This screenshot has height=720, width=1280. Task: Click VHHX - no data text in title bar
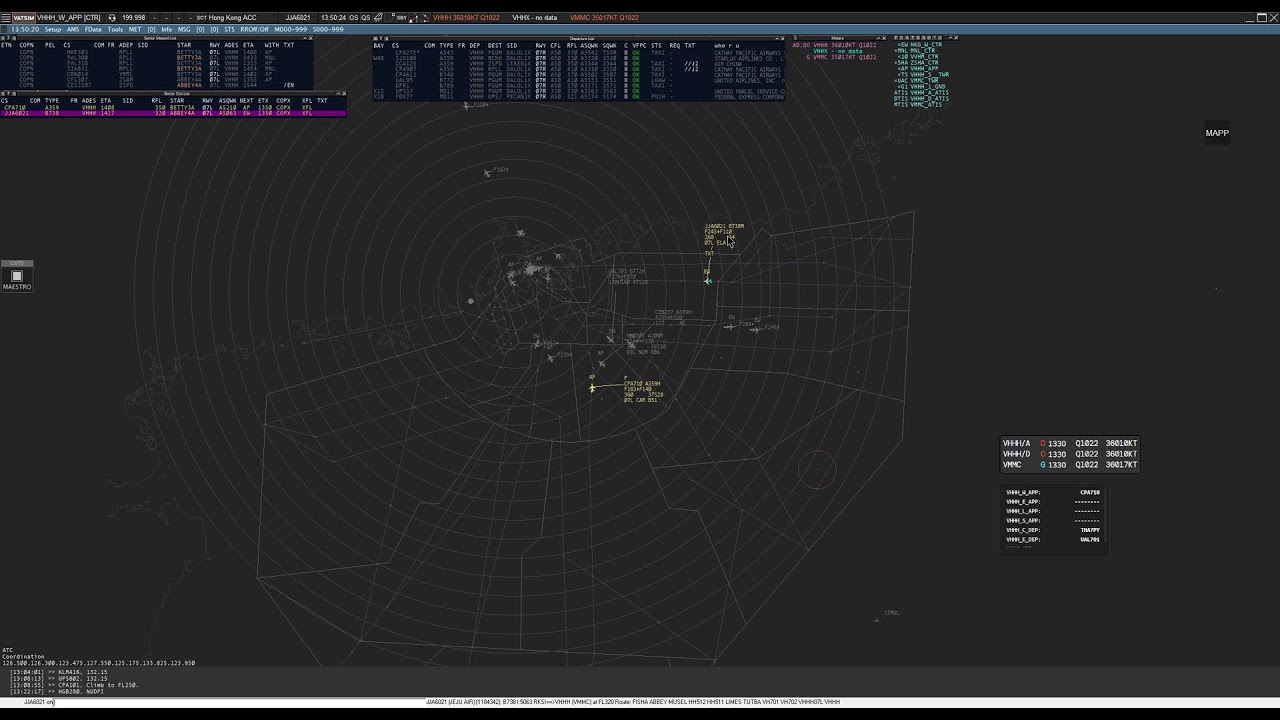(534, 18)
